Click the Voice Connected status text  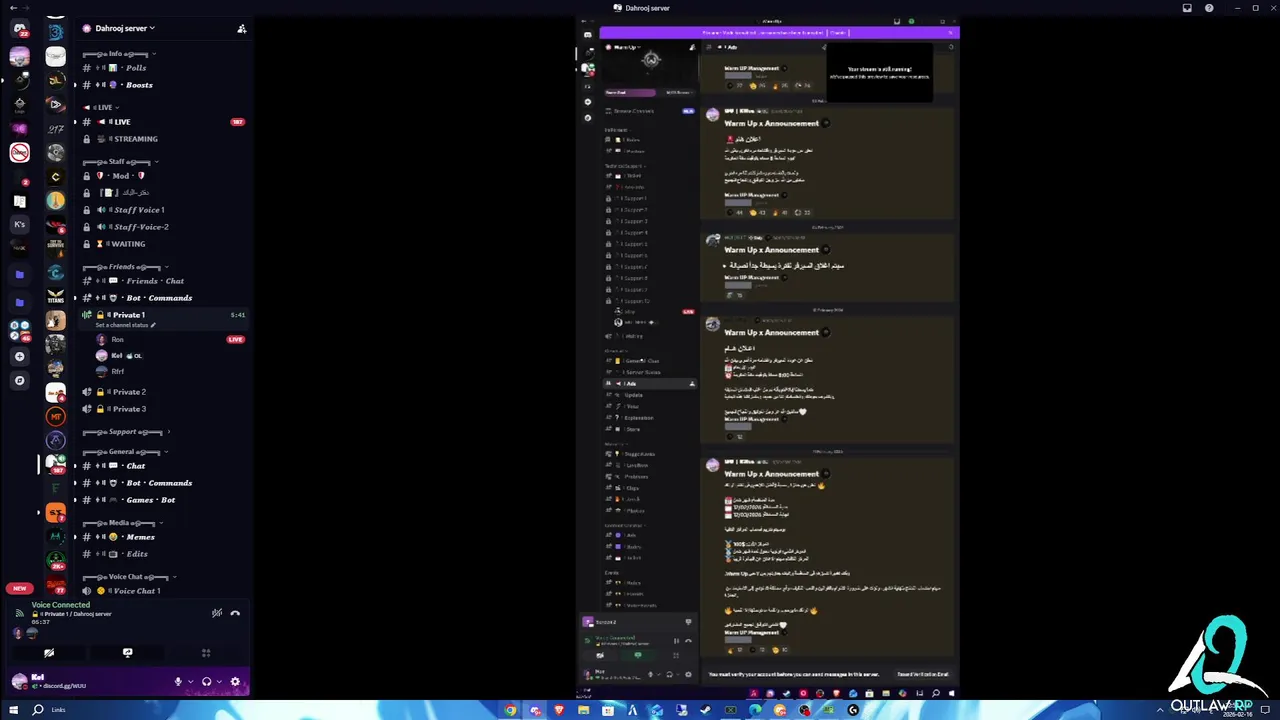point(60,605)
